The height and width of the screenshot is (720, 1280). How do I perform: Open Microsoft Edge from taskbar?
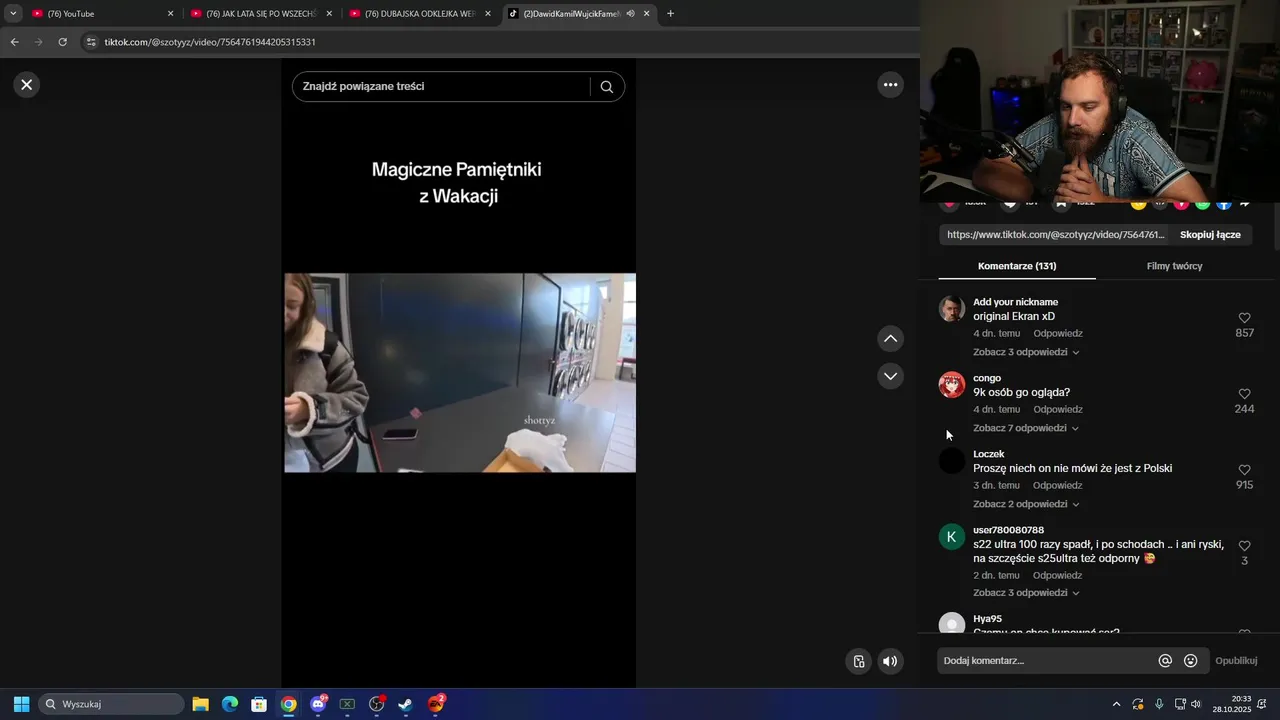click(x=229, y=704)
